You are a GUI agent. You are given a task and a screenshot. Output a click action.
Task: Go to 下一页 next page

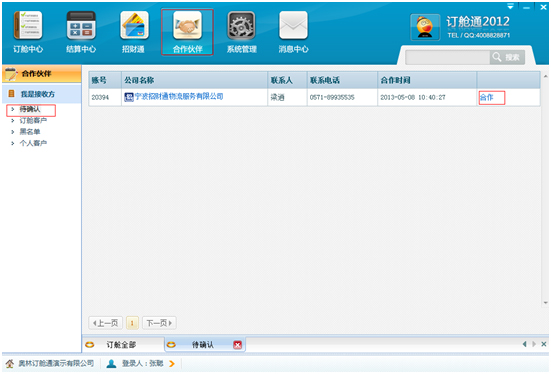pos(159,323)
